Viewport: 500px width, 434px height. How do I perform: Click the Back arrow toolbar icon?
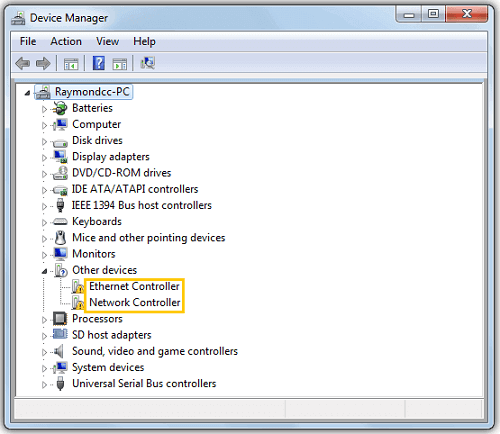pyautogui.click(x=23, y=63)
